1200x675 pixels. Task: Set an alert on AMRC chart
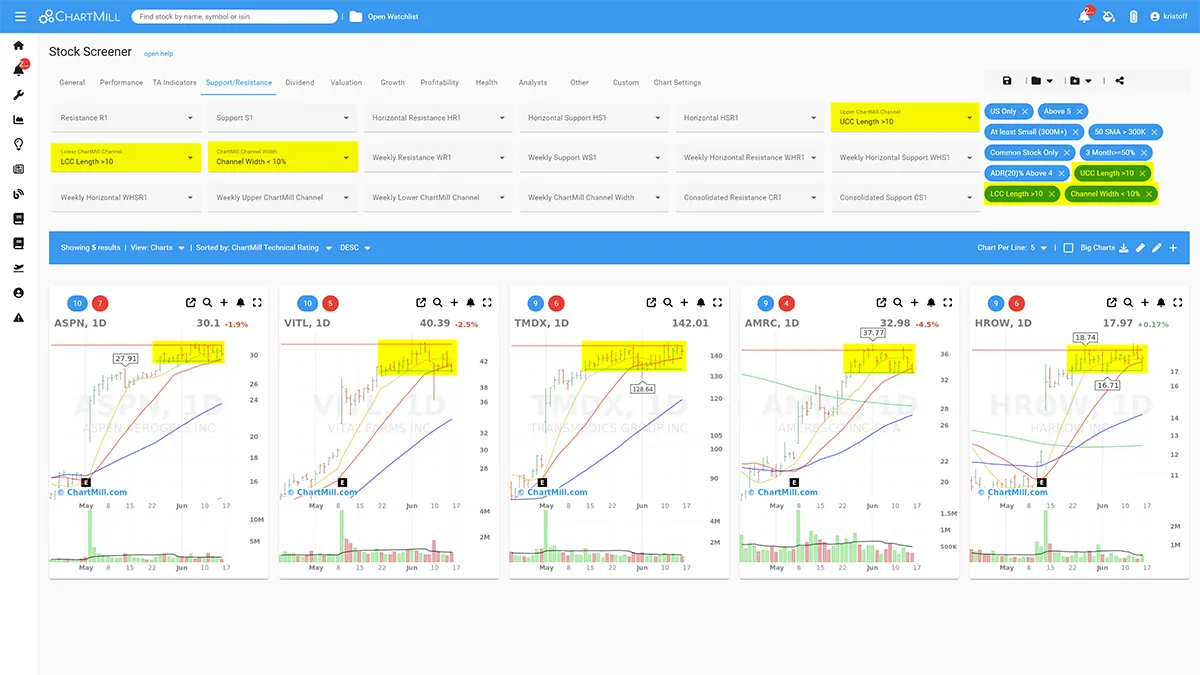pyautogui.click(x=931, y=303)
